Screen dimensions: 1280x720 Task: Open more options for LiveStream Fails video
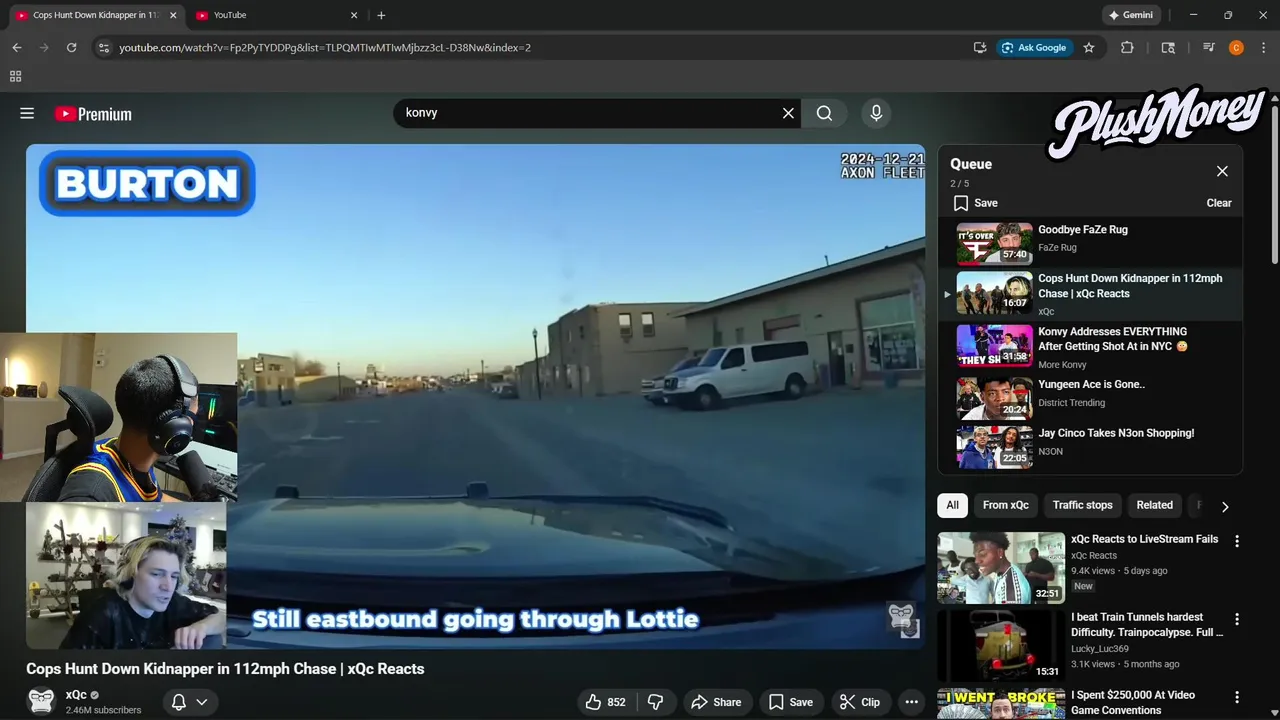[x=1237, y=541]
